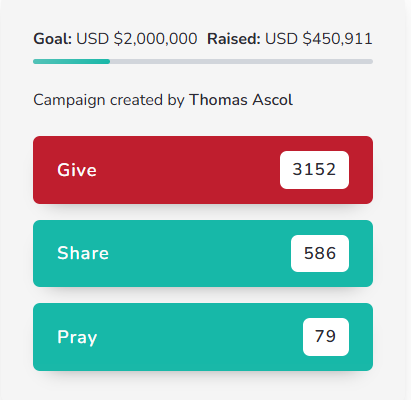
Task: Click the 586 share count badge
Action: click(x=320, y=253)
